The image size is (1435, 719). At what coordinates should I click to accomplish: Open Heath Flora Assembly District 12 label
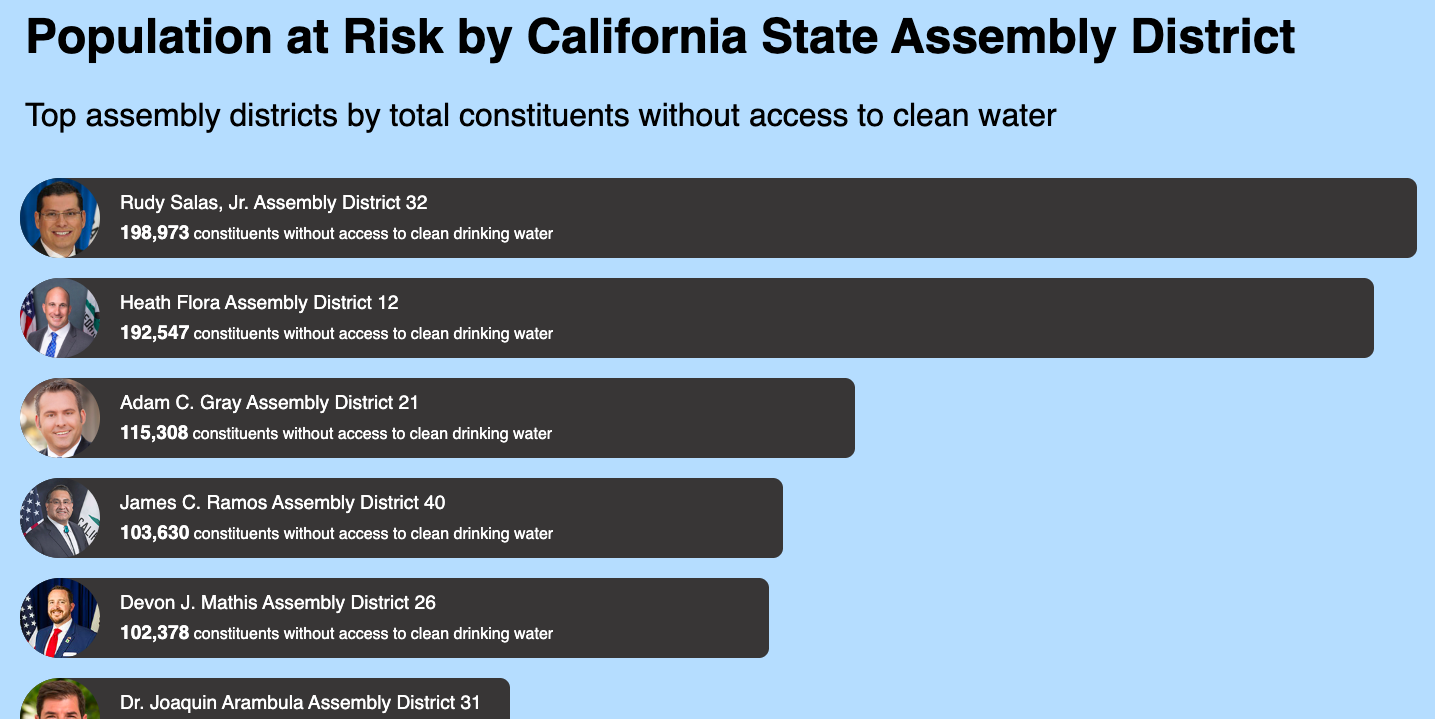[259, 303]
